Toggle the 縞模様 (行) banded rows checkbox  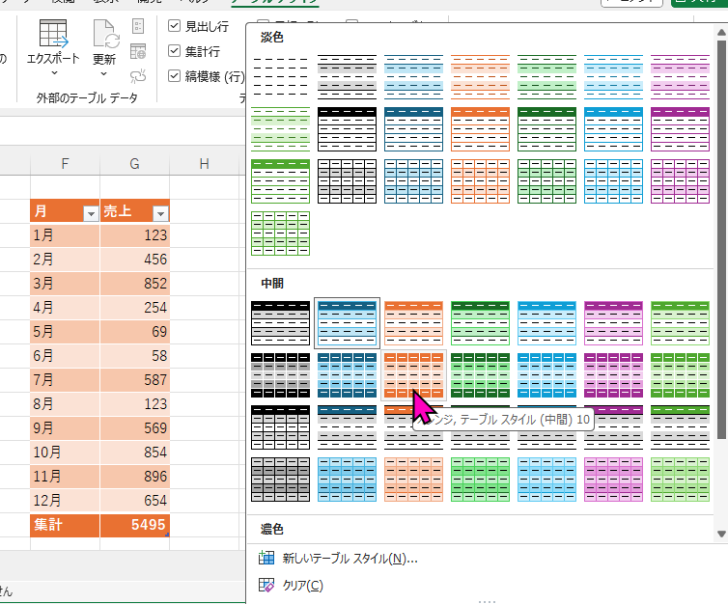point(175,75)
